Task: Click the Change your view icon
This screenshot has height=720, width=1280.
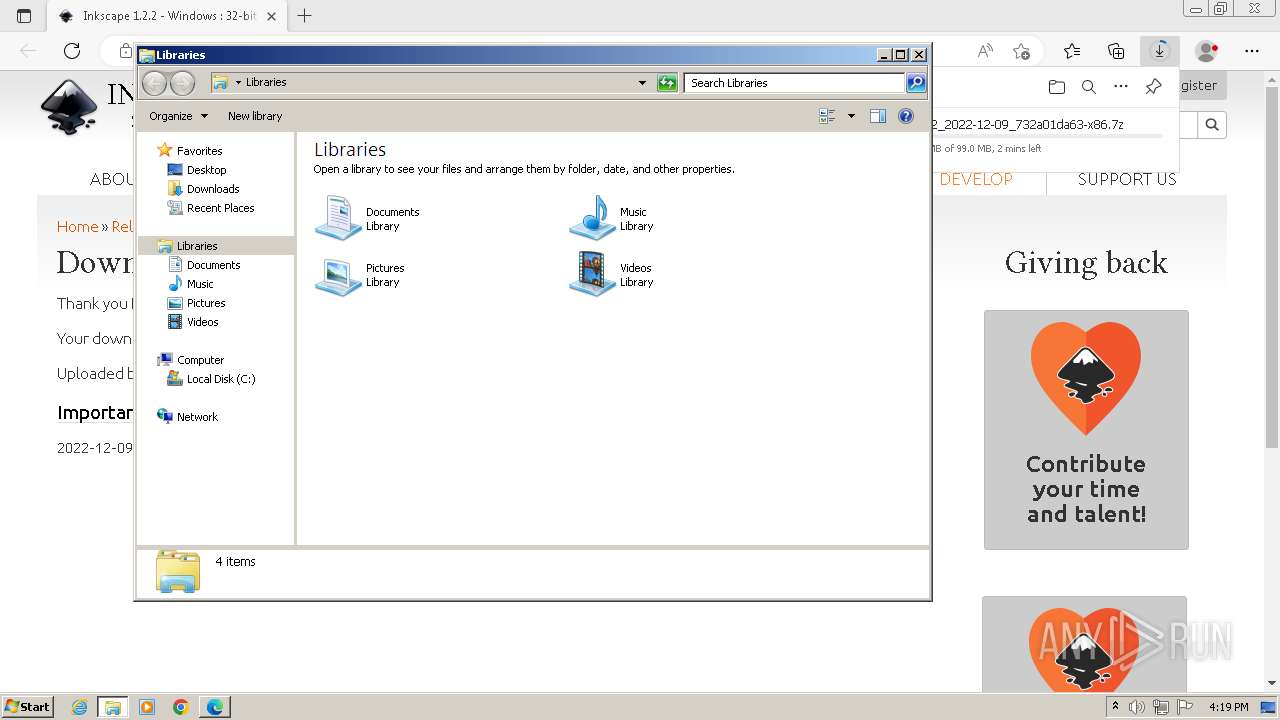Action: tap(827, 116)
